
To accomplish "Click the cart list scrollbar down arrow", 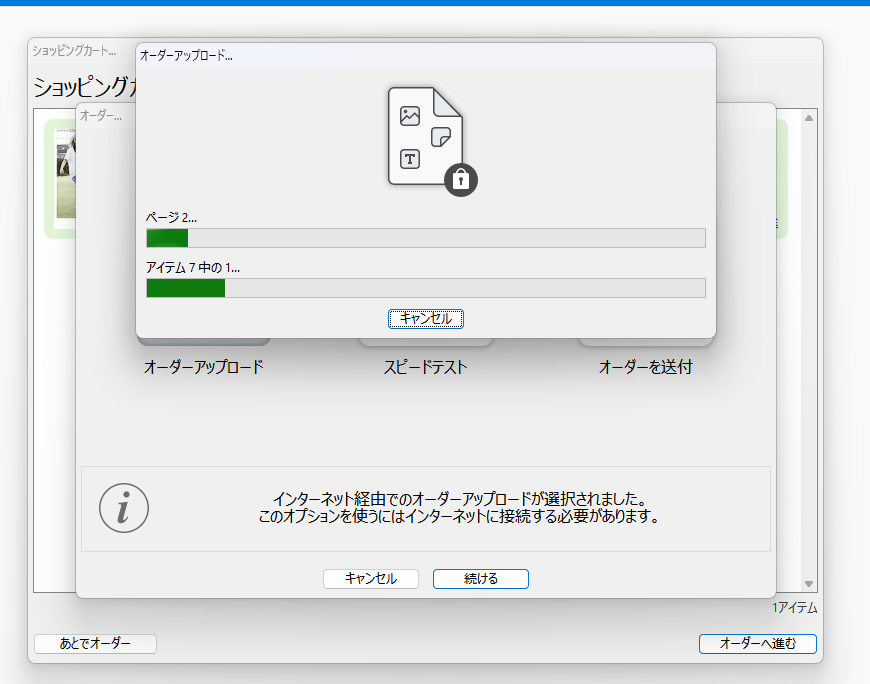I will tap(809, 583).
